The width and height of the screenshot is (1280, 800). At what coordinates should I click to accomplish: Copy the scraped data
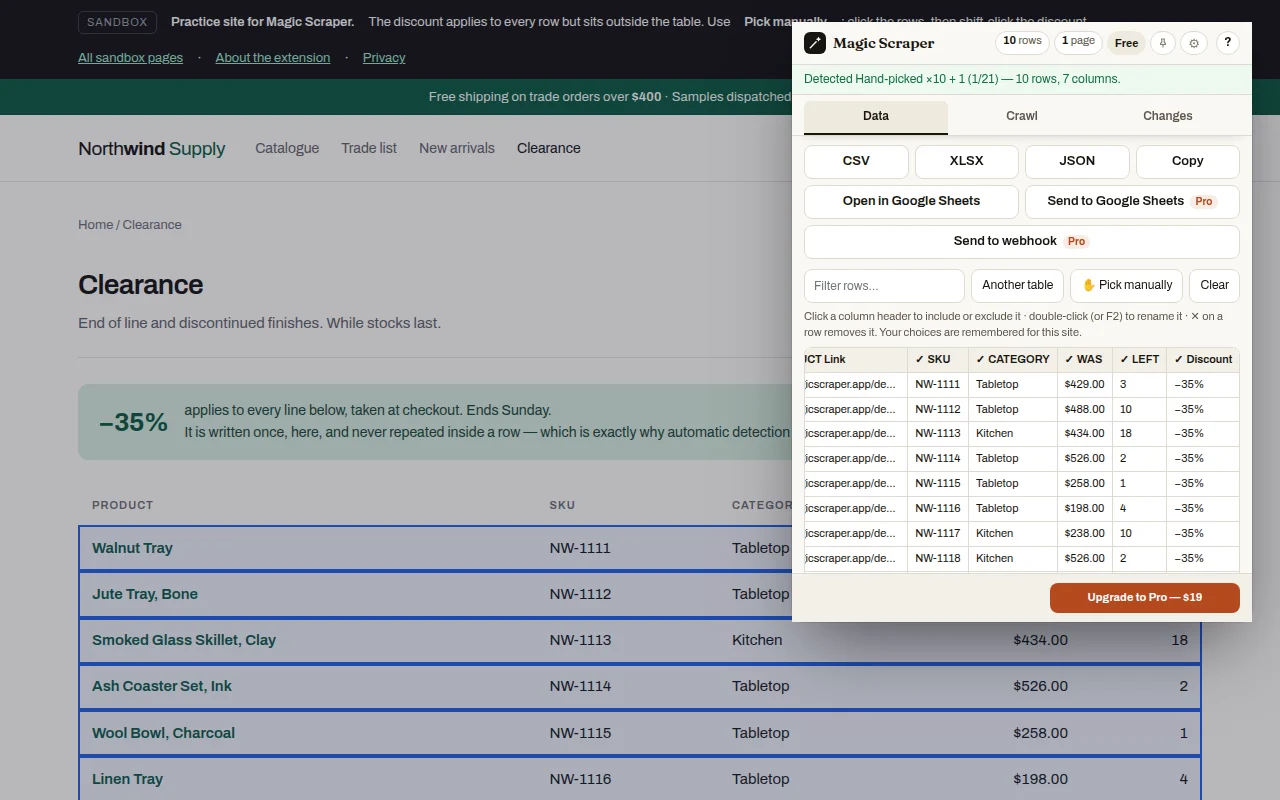tap(1188, 161)
